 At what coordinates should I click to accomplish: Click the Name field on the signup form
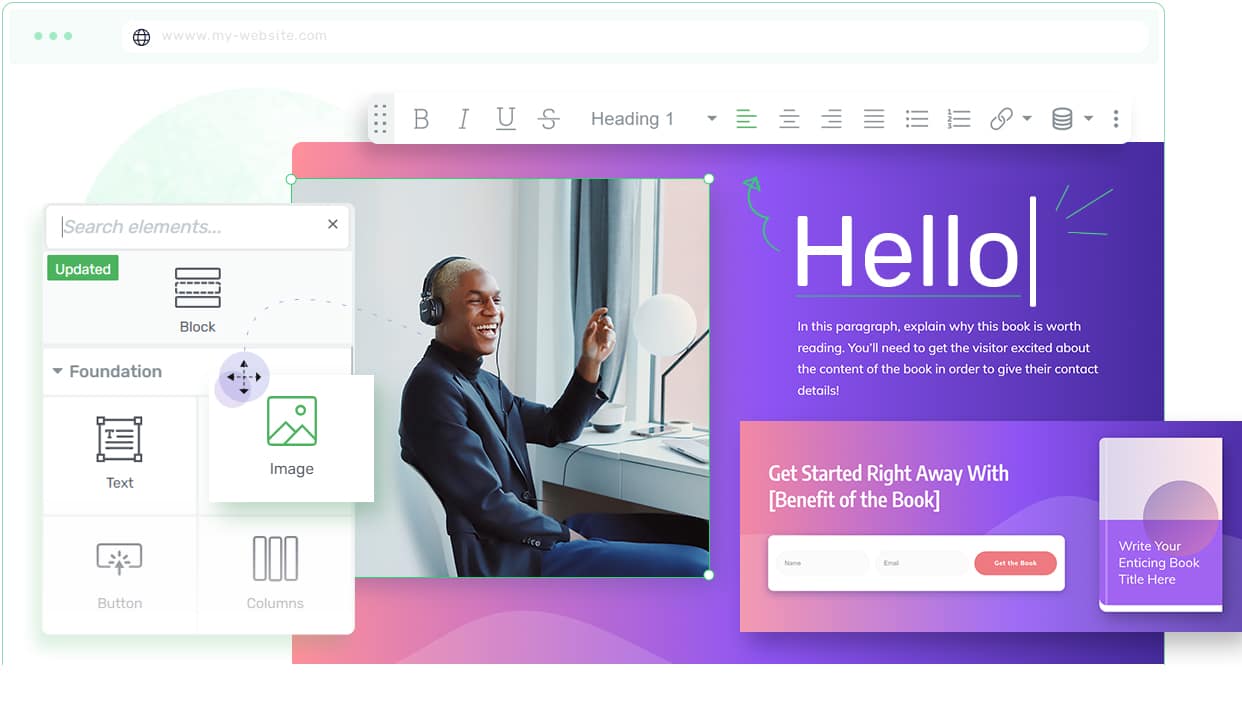click(822, 563)
